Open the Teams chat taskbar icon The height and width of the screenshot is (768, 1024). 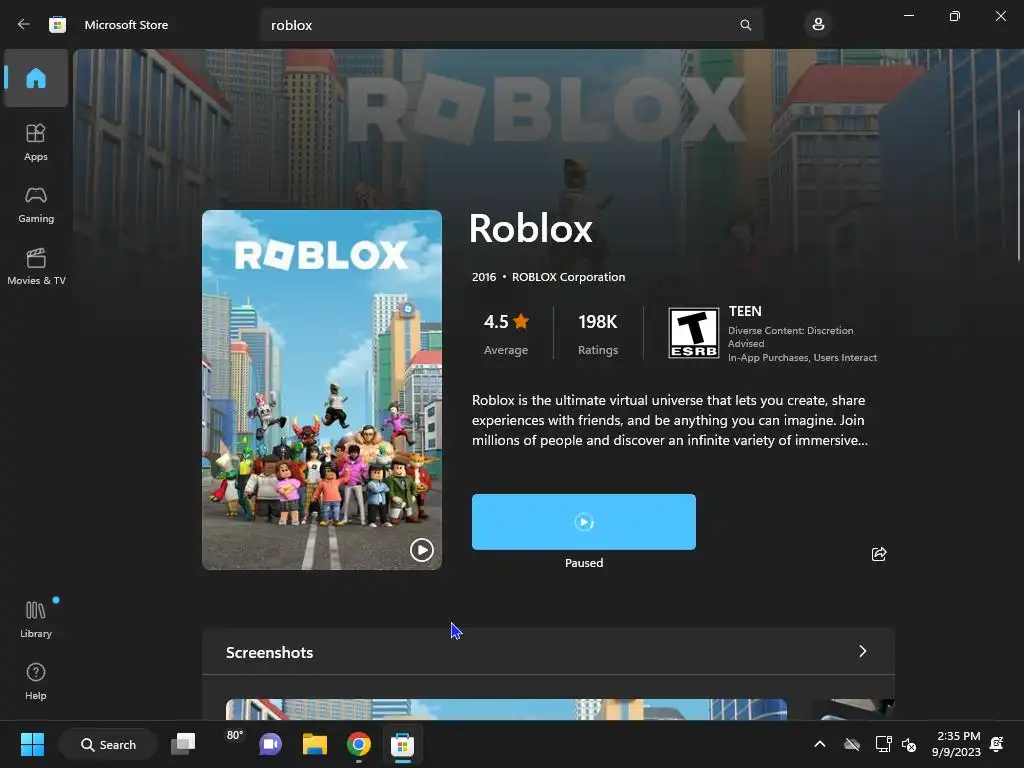pos(270,744)
